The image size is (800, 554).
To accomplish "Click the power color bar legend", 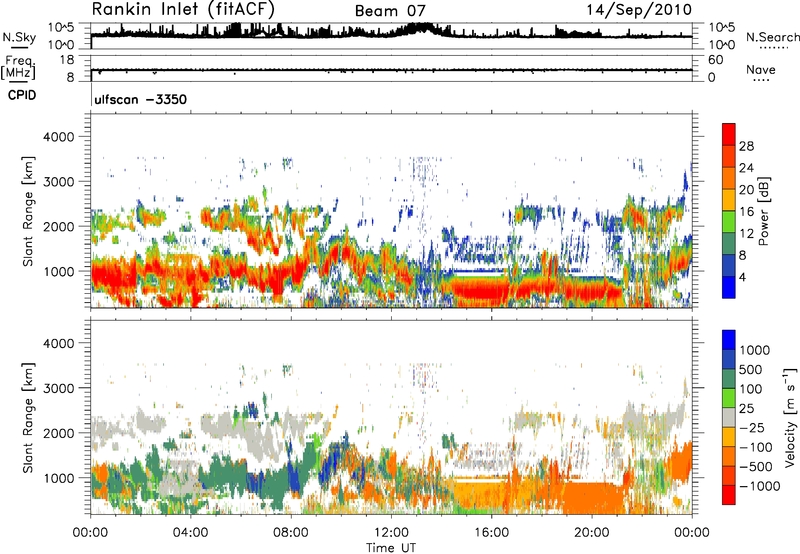I will [x=729, y=210].
